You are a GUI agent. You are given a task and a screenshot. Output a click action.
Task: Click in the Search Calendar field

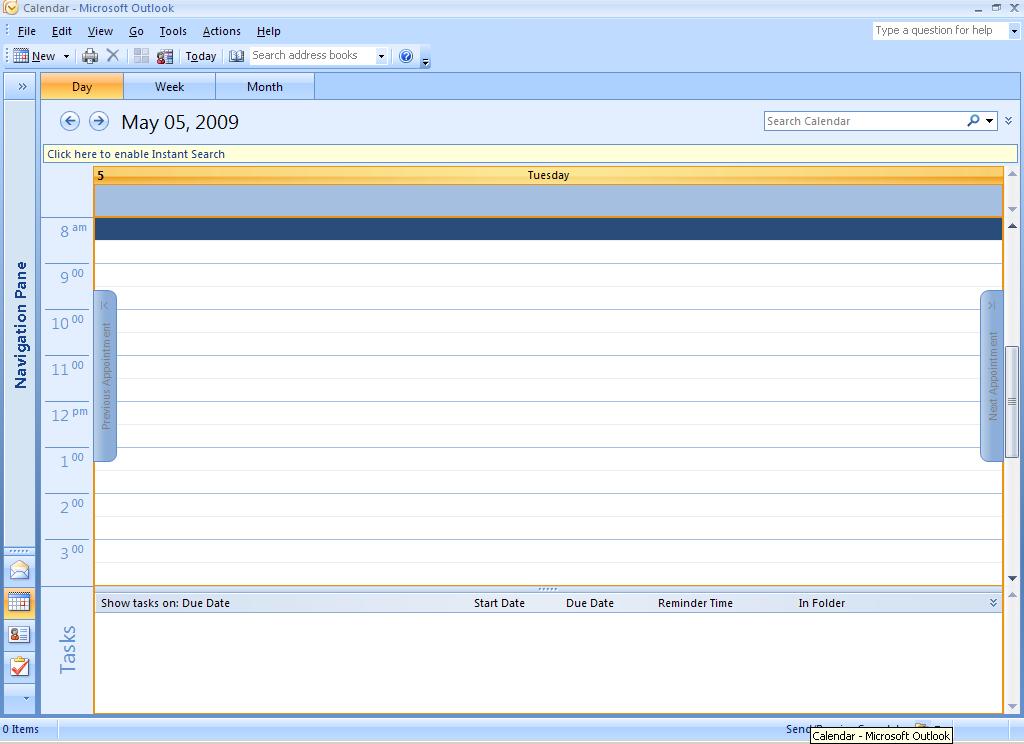[865, 121]
